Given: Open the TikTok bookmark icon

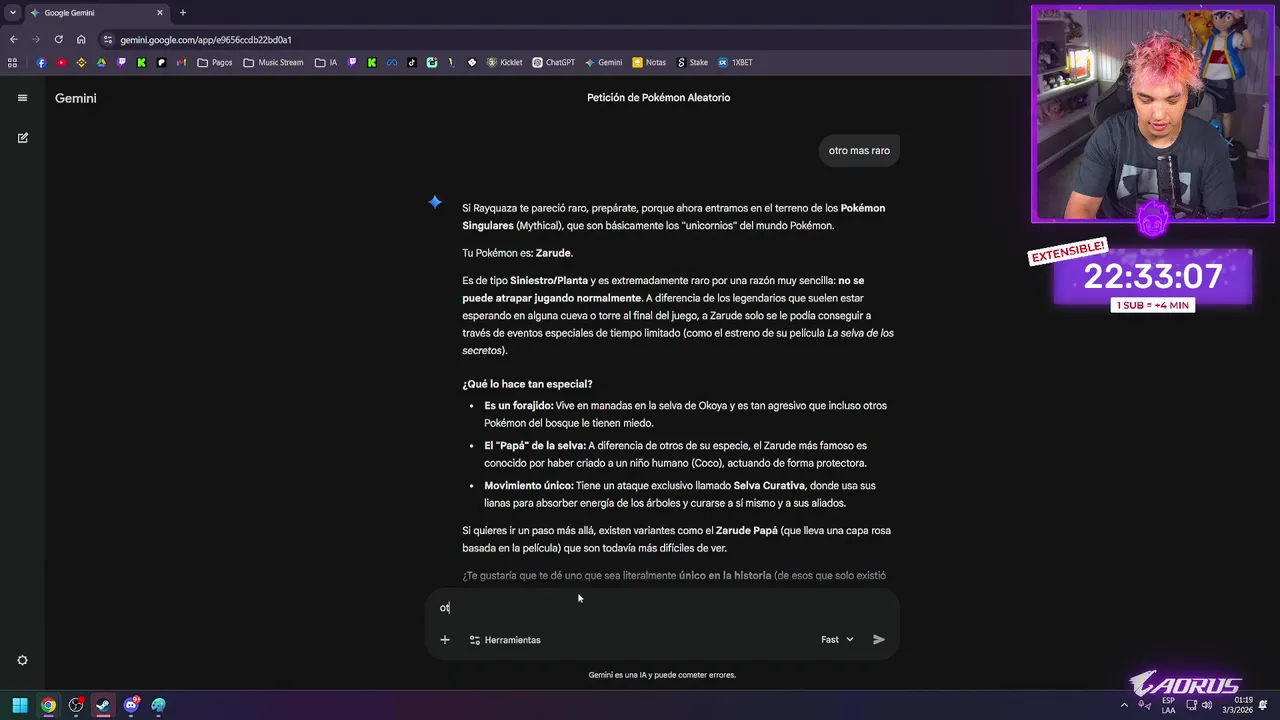Looking at the screenshot, I should click(412, 62).
